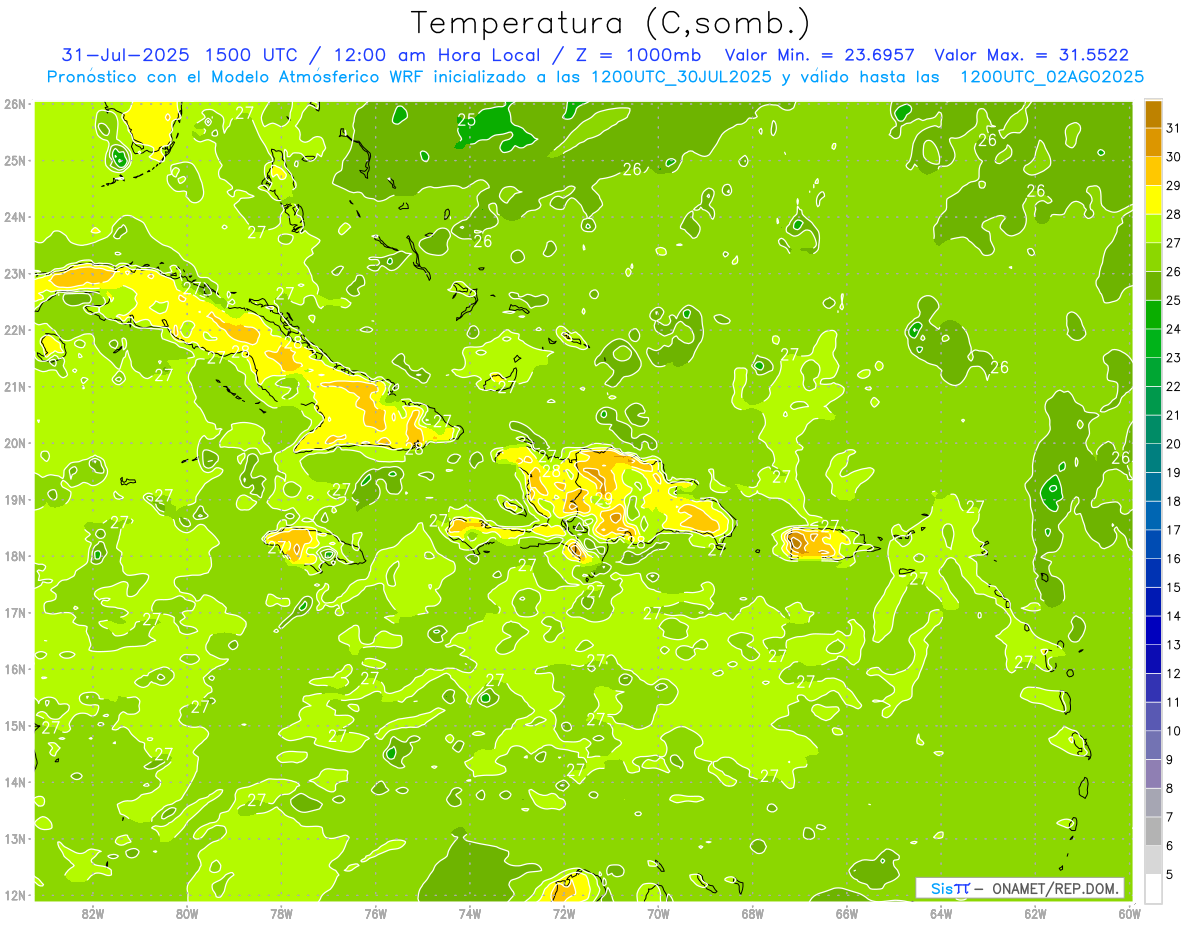Click the 11 label on the color scale
The width and height of the screenshot is (1200, 927).
1173,703
